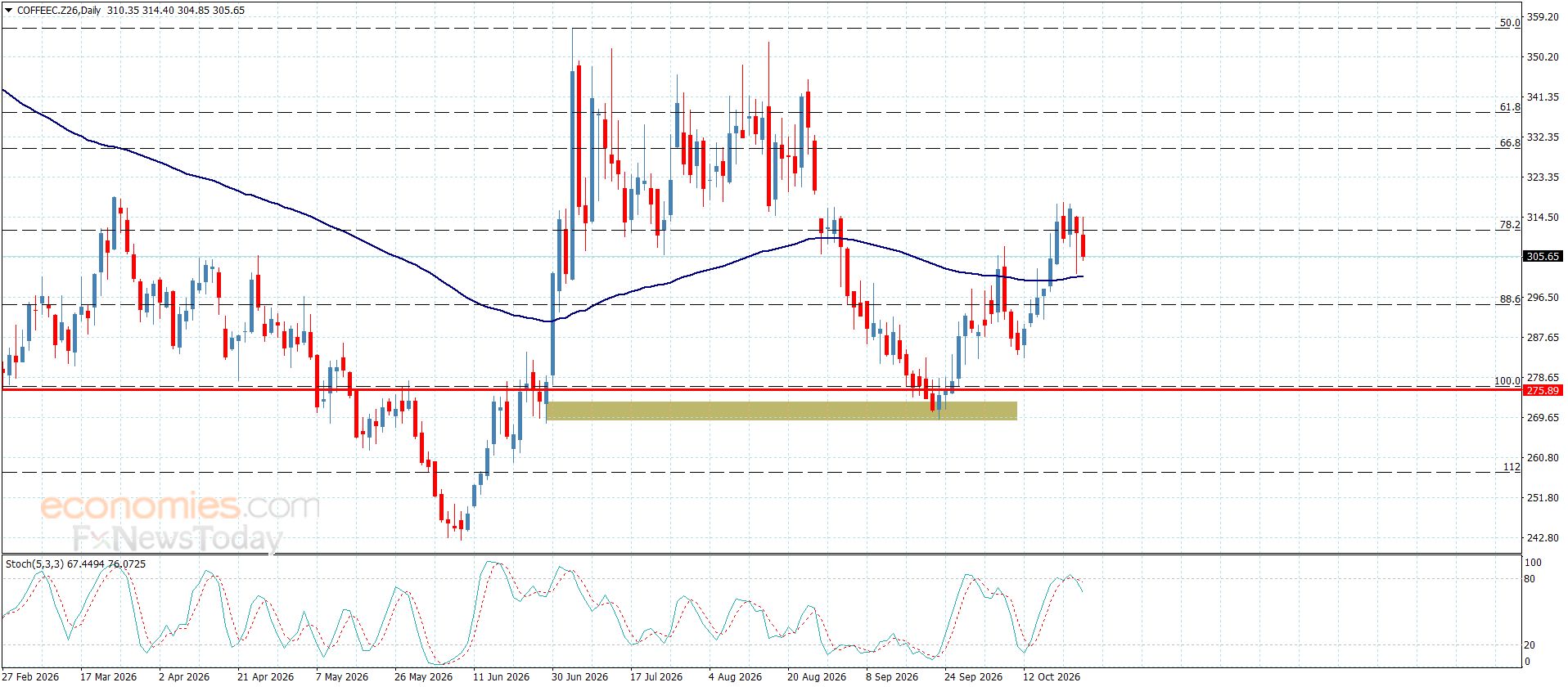Select the red 275.89 price level label
The image size is (1568, 687).
(x=1543, y=391)
